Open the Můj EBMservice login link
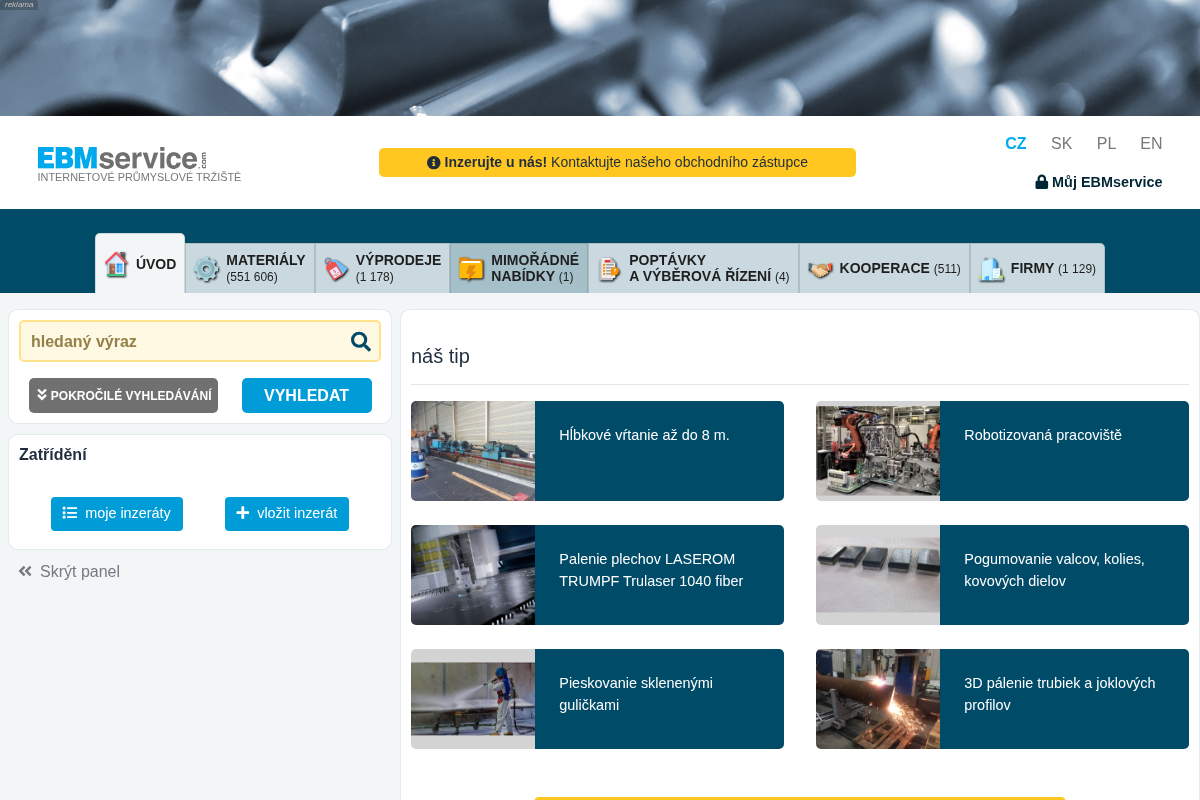 point(1099,182)
